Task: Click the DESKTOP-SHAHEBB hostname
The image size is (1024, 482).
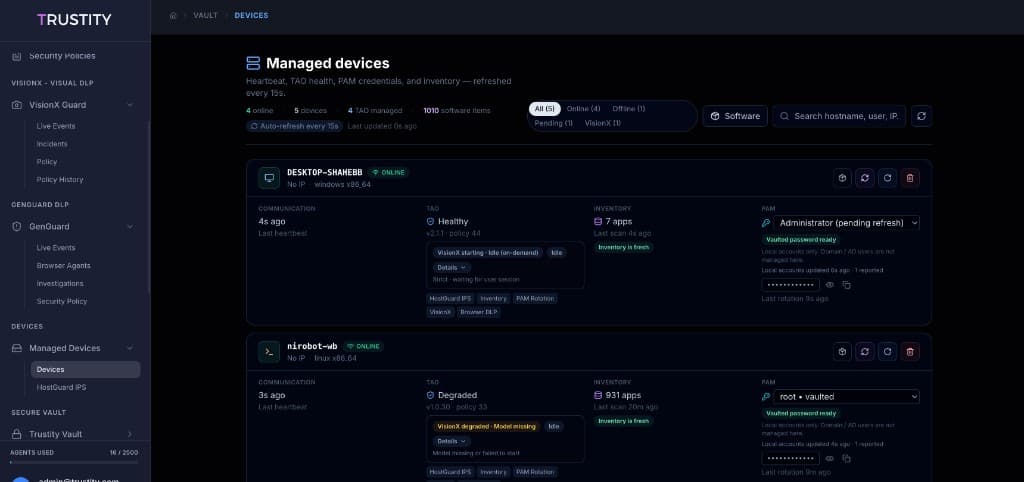Action: [325, 172]
